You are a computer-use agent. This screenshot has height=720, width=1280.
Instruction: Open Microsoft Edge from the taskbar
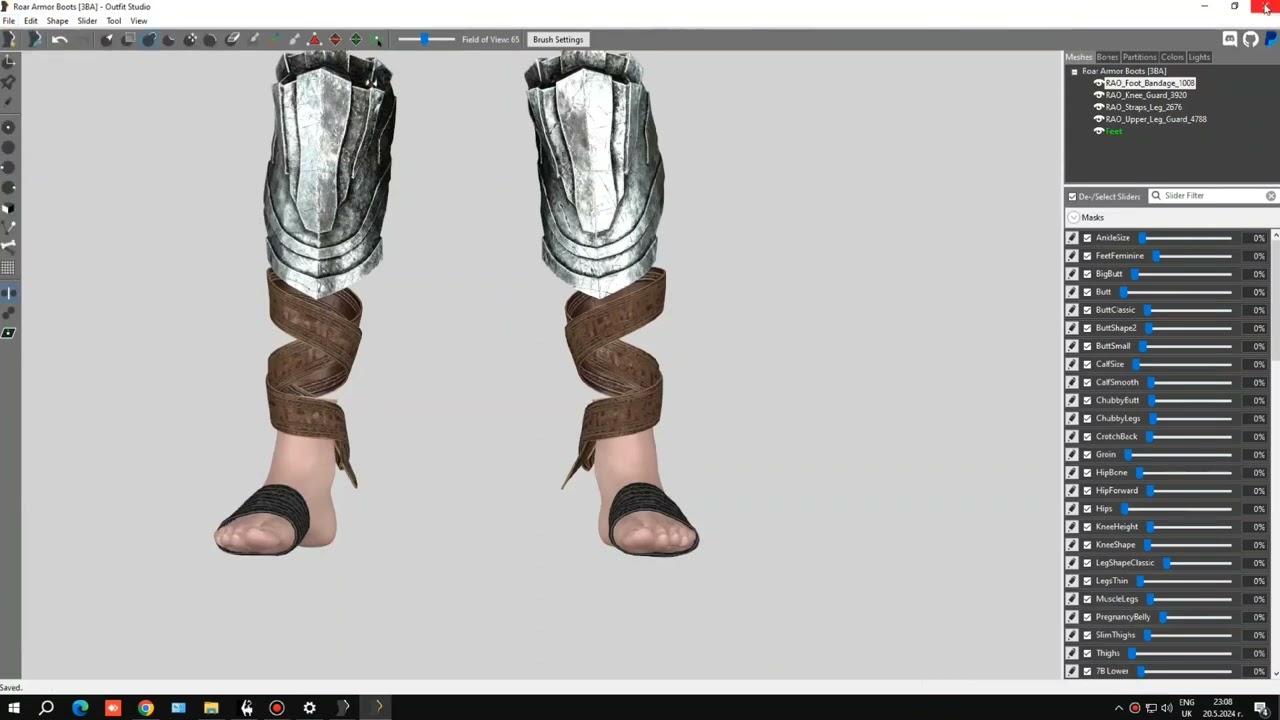point(80,709)
